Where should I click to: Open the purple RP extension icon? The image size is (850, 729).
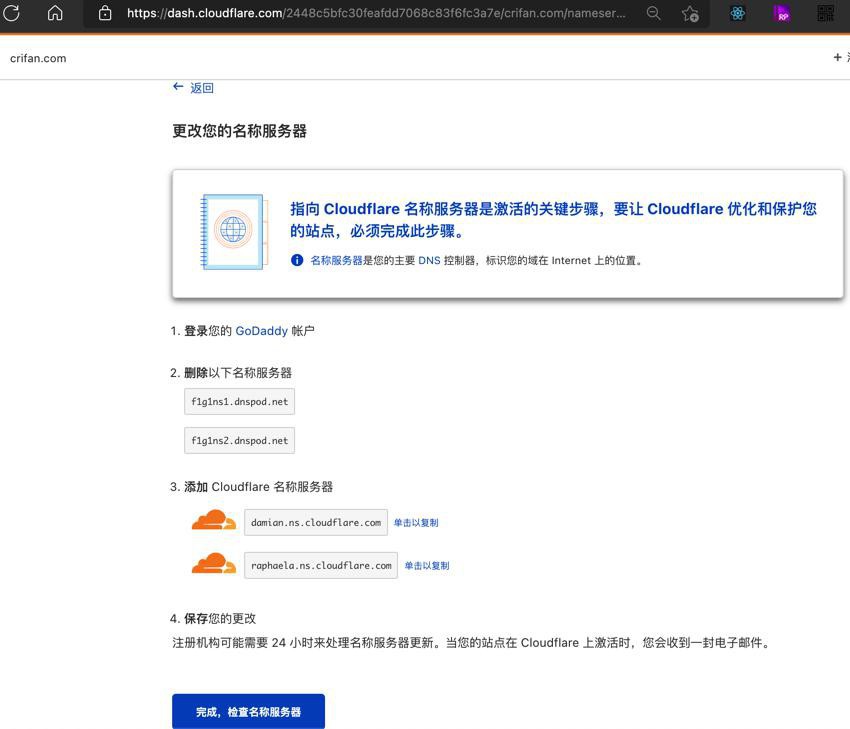tap(782, 13)
